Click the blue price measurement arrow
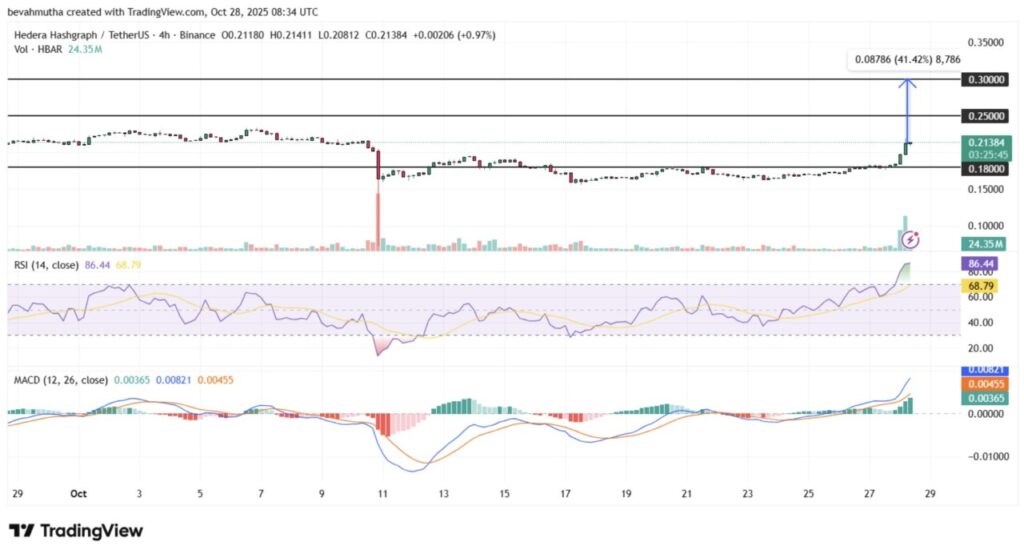Screen dimensions: 1024x550 [908, 112]
